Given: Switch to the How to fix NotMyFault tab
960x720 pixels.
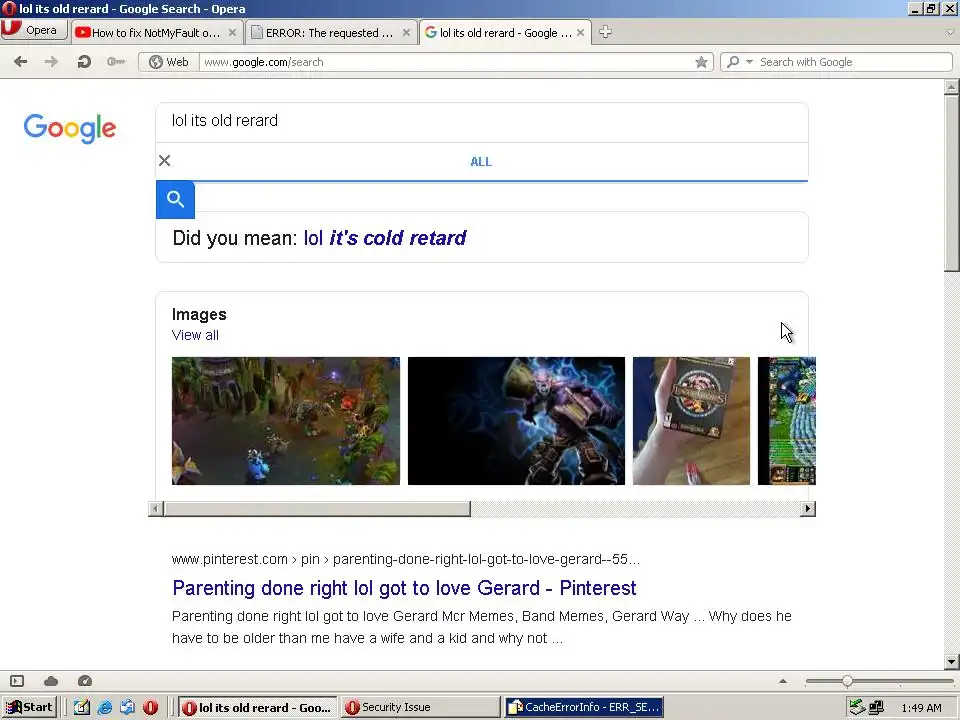Looking at the screenshot, I should (x=155, y=32).
